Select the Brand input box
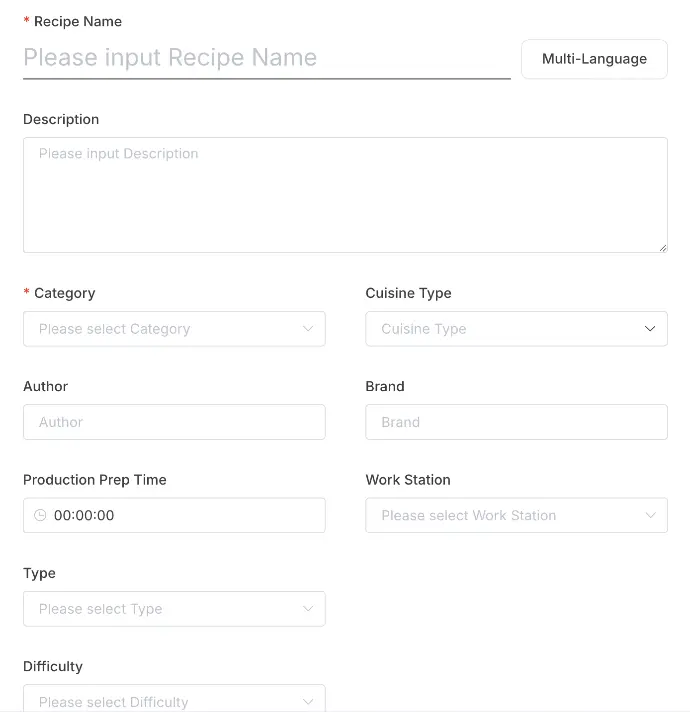Screen dimensions: 690x712 516,422
